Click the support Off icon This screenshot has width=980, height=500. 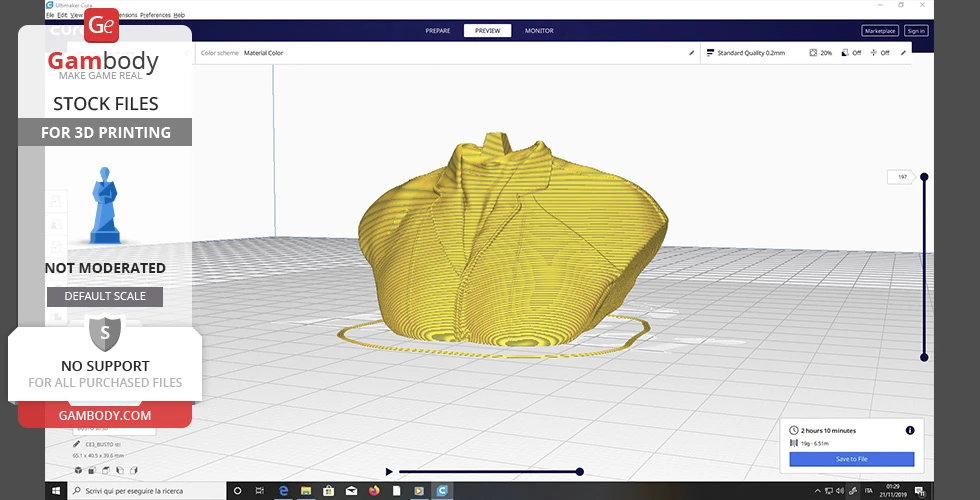click(845, 53)
